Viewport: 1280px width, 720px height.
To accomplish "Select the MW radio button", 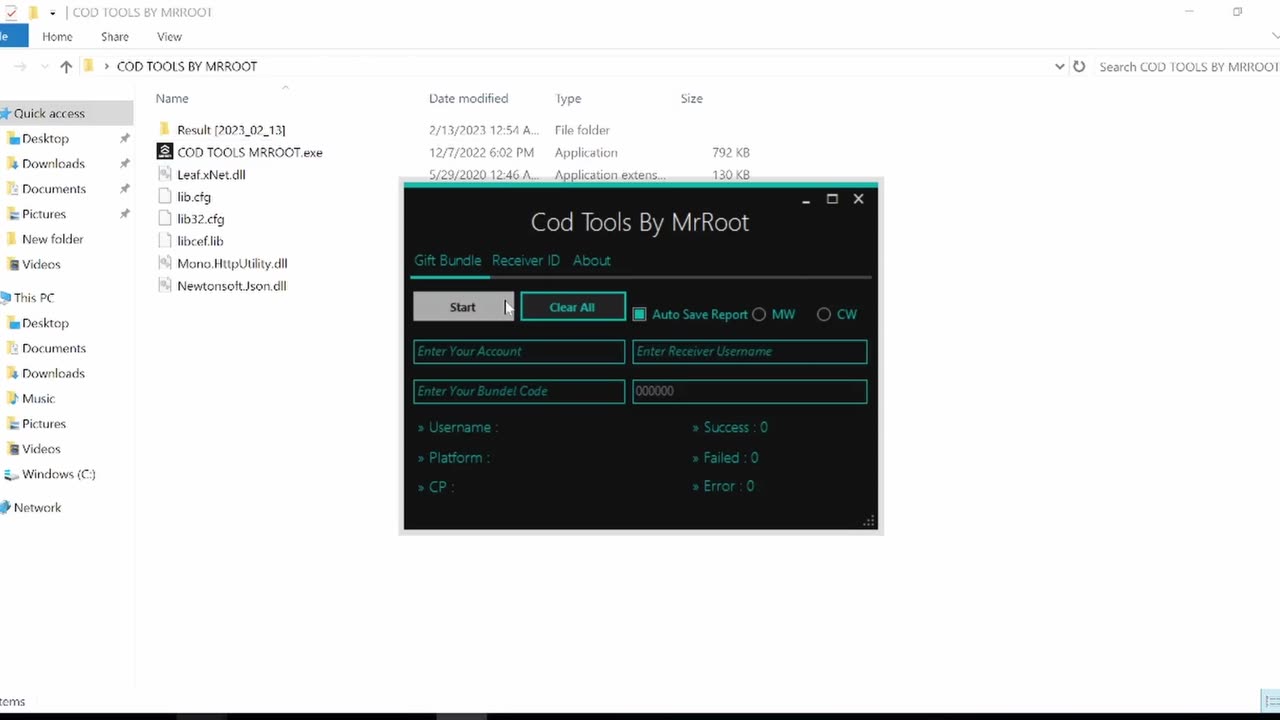I will point(759,314).
